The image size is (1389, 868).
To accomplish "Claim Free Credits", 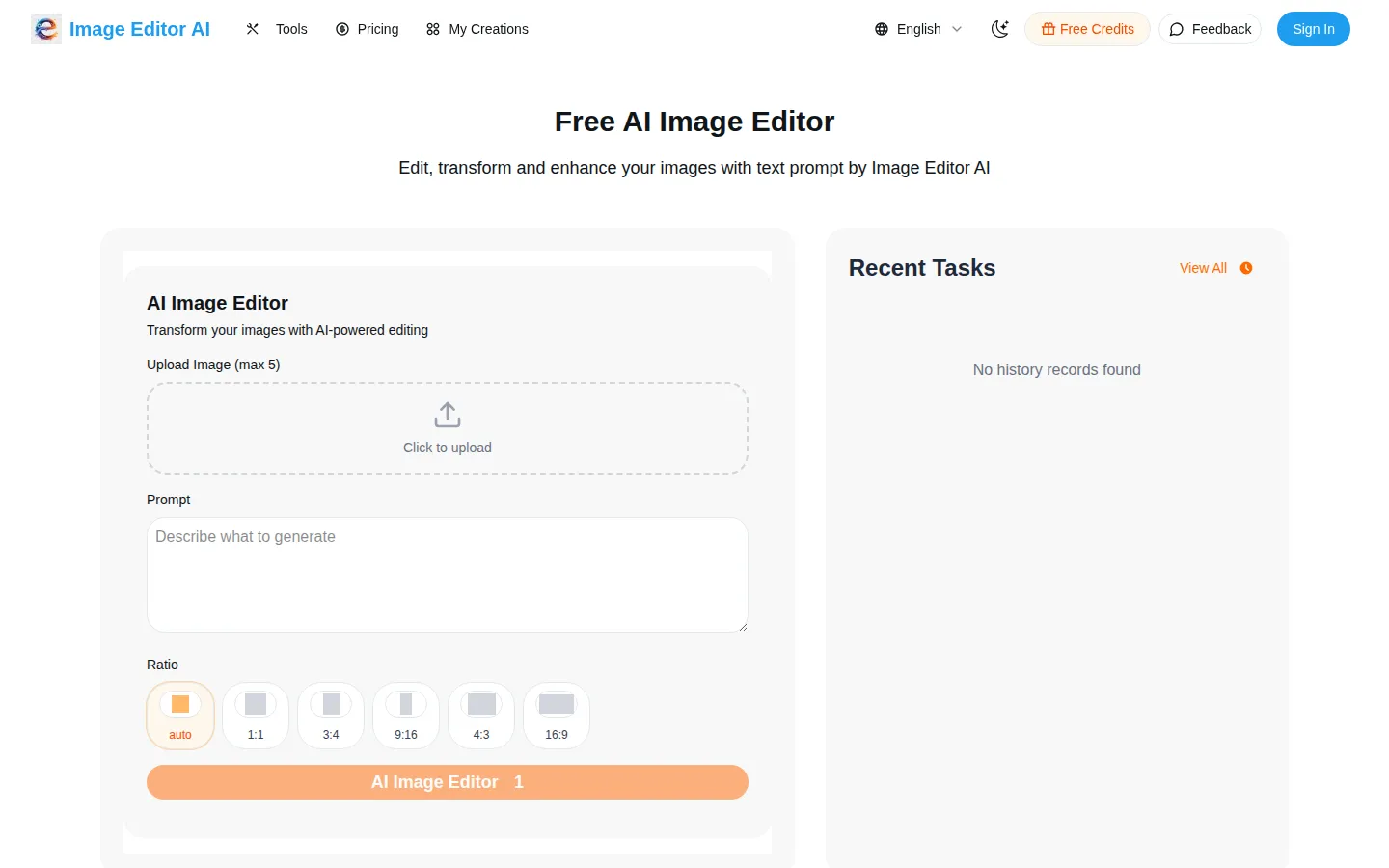I will pyautogui.click(x=1087, y=29).
